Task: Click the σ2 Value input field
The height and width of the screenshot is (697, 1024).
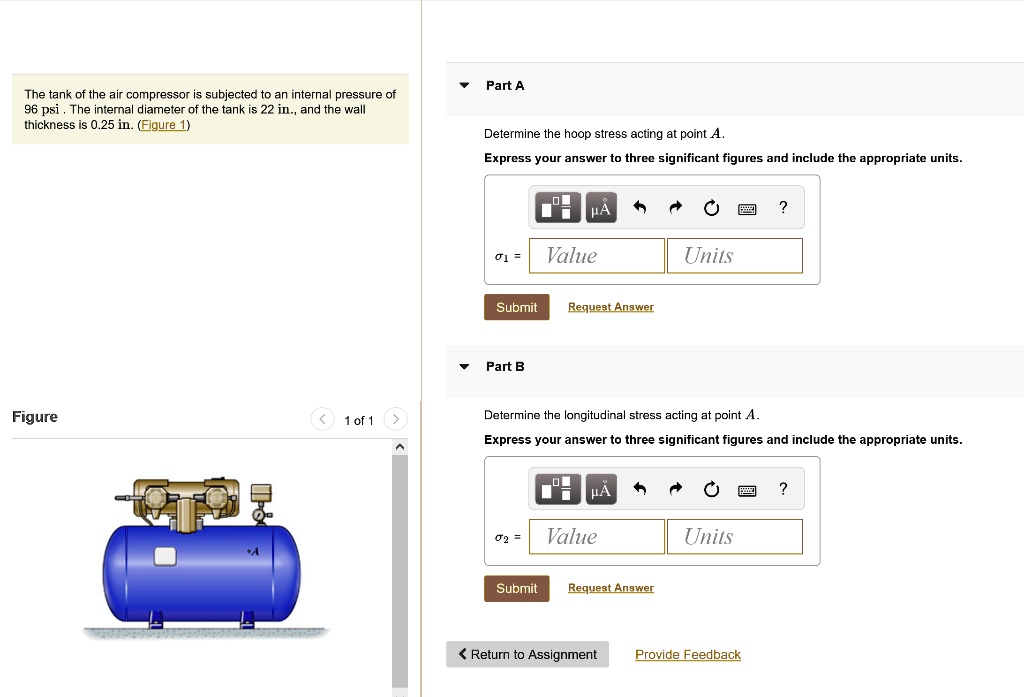Action: [x=597, y=537]
